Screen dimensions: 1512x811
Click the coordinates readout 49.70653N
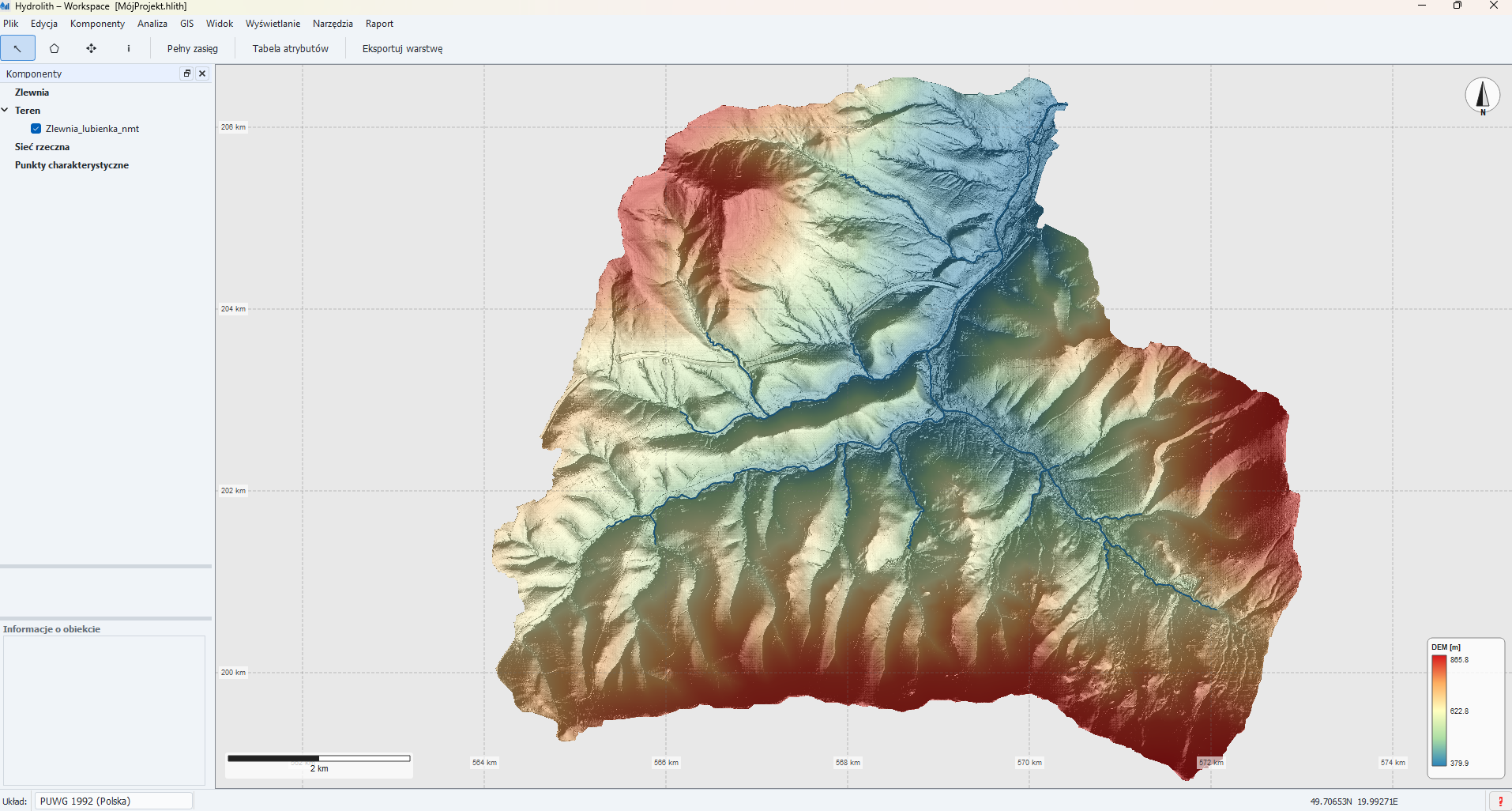click(x=1354, y=802)
